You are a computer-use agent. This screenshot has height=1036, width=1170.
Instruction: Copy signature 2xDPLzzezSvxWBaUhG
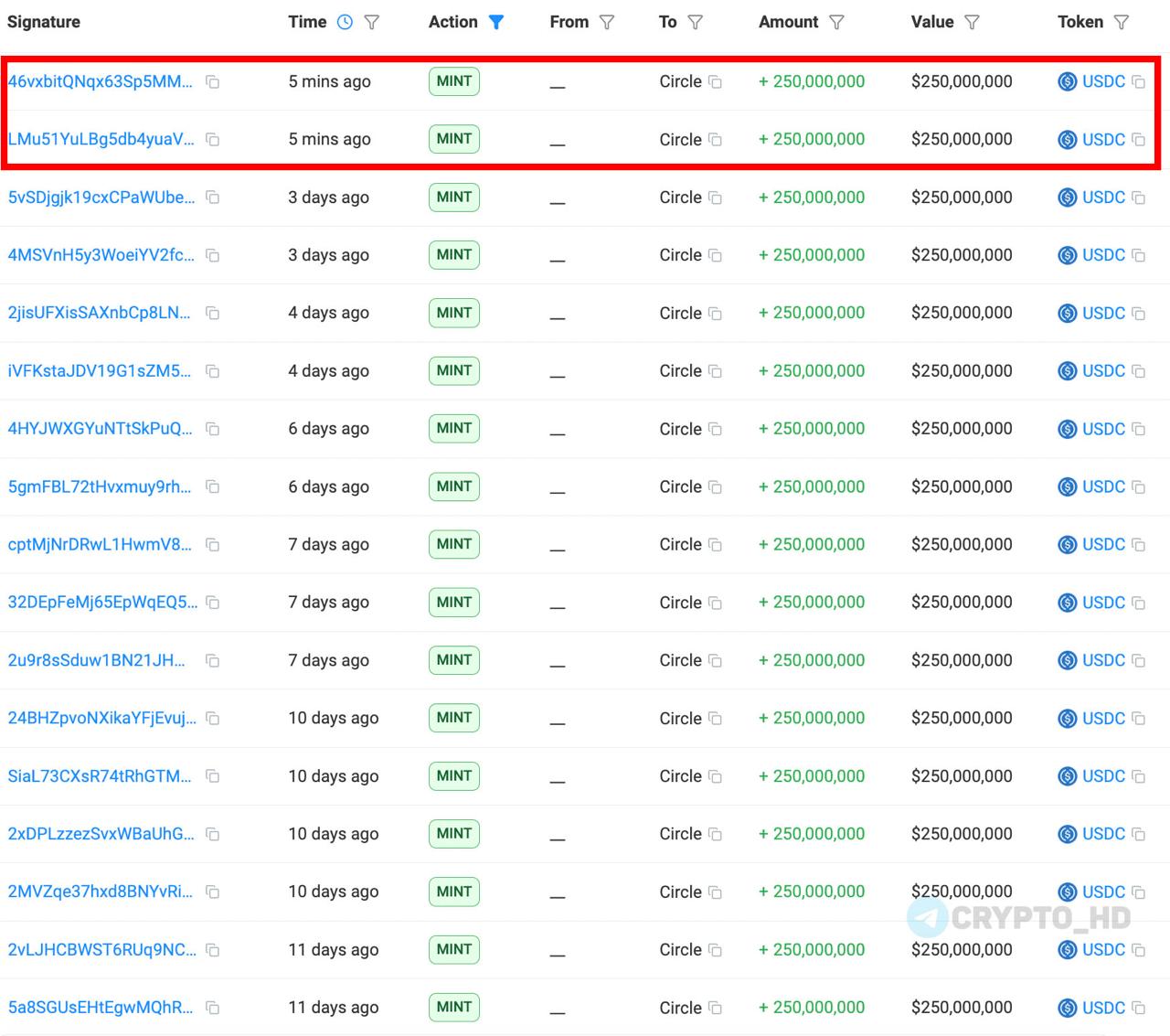tap(212, 834)
